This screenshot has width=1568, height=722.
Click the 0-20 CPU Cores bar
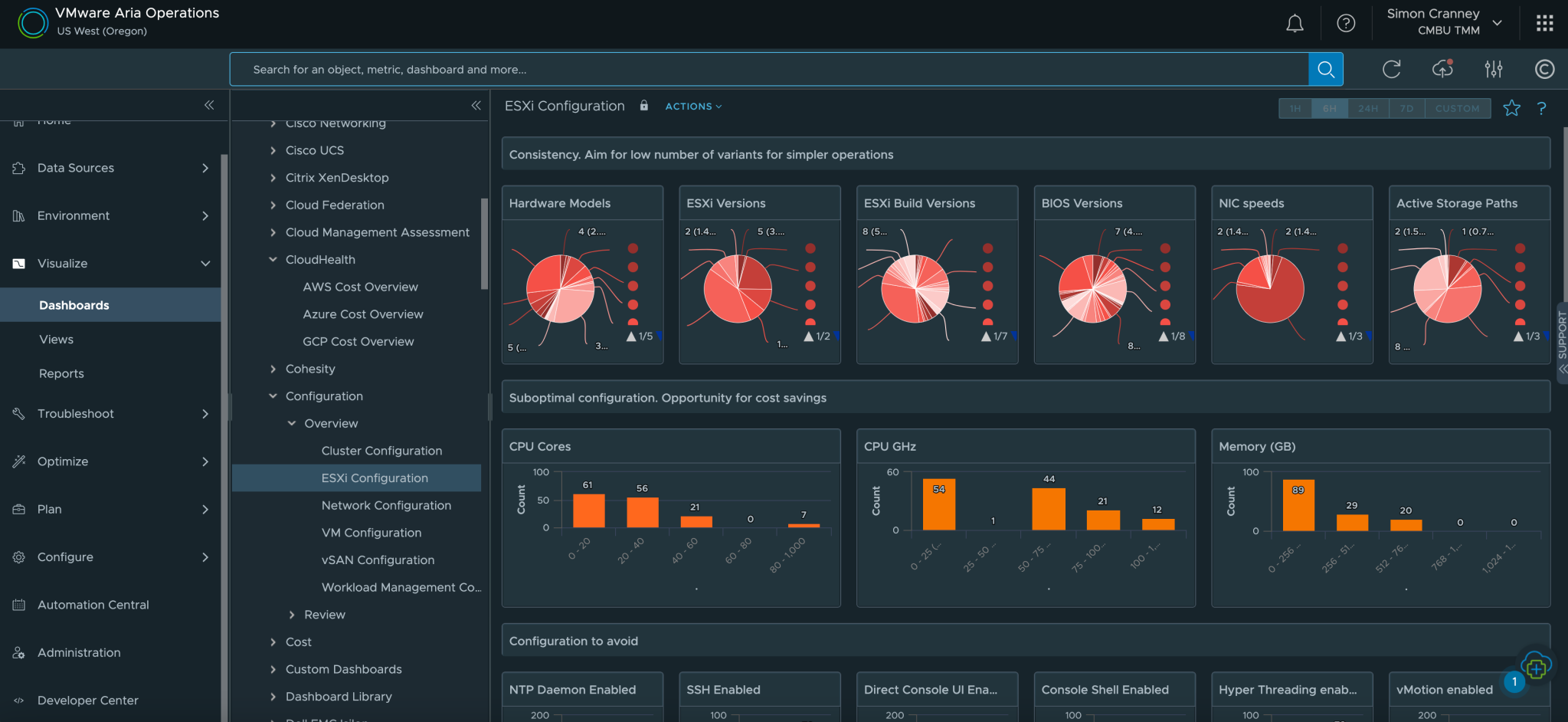coord(588,510)
